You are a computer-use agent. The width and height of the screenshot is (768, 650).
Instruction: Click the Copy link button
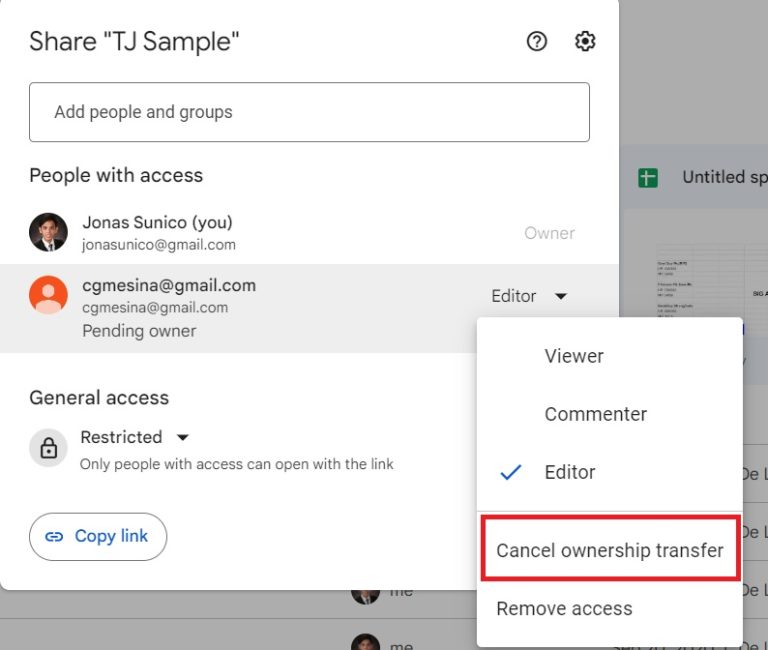tap(98, 536)
